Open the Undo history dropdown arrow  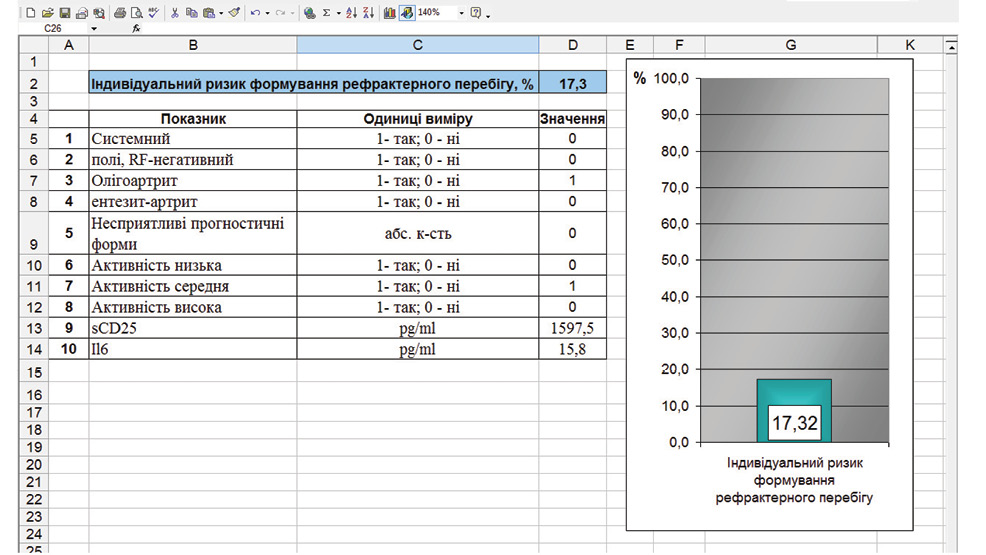(x=267, y=13)
